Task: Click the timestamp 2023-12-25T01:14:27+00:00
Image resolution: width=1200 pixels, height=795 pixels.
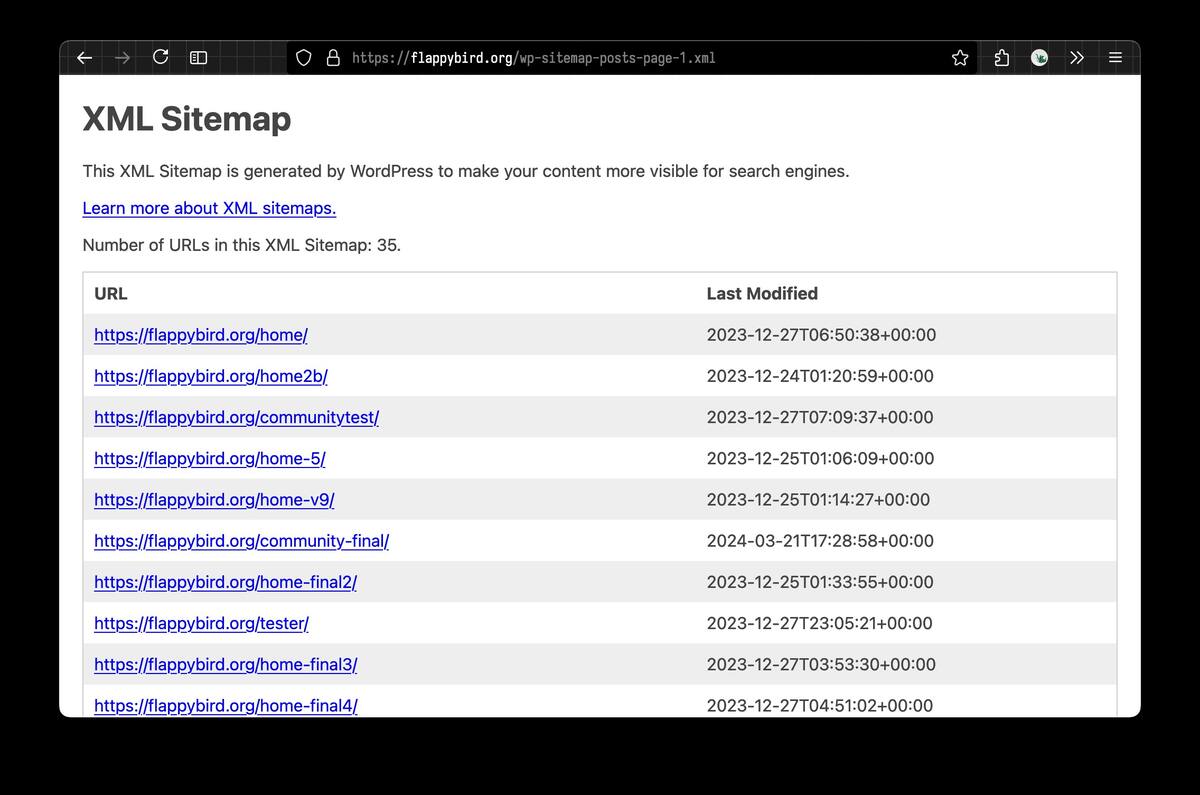Action: click(x=818, y=499)
